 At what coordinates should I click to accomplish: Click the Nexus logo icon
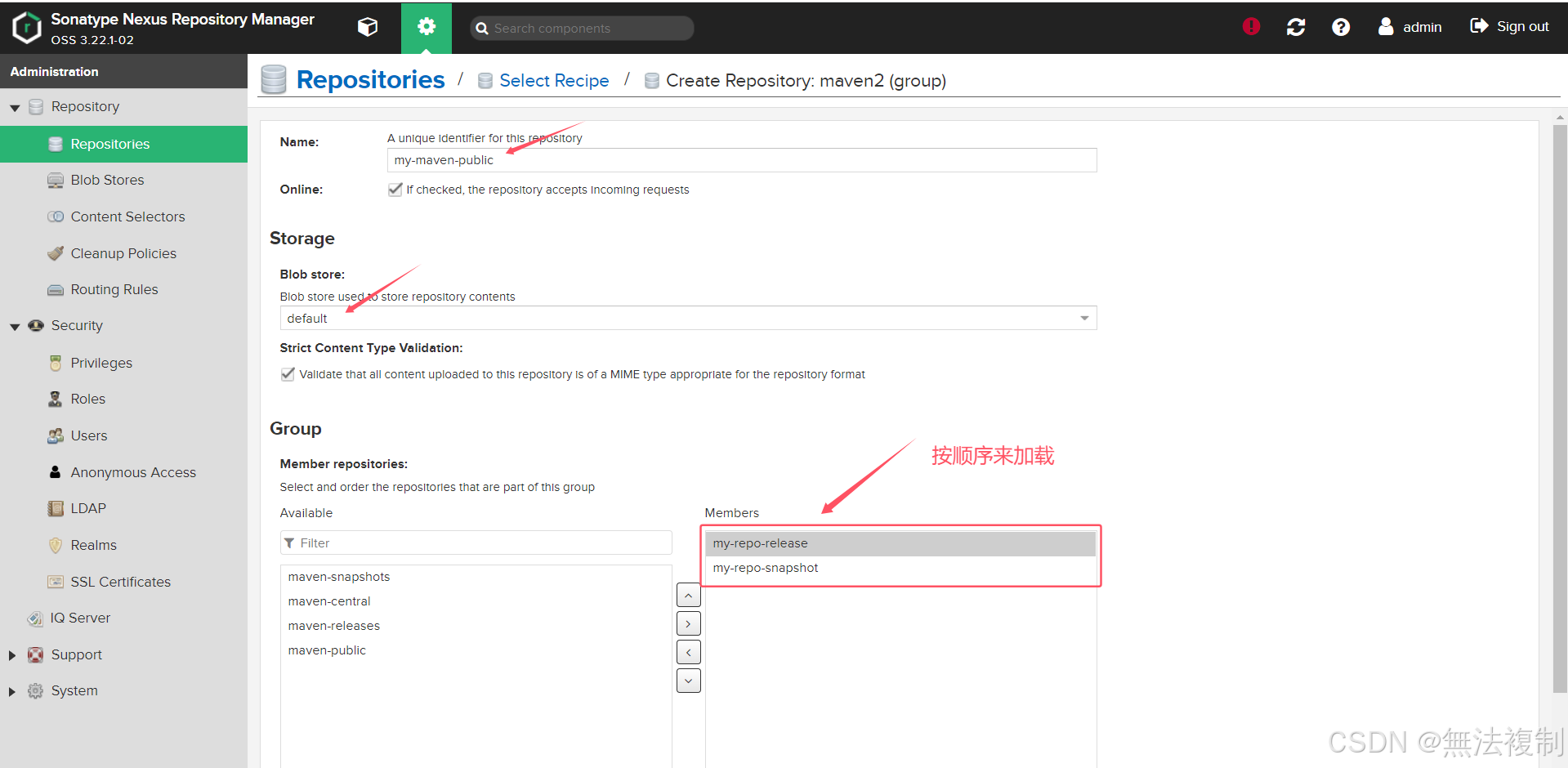point(27,28)
